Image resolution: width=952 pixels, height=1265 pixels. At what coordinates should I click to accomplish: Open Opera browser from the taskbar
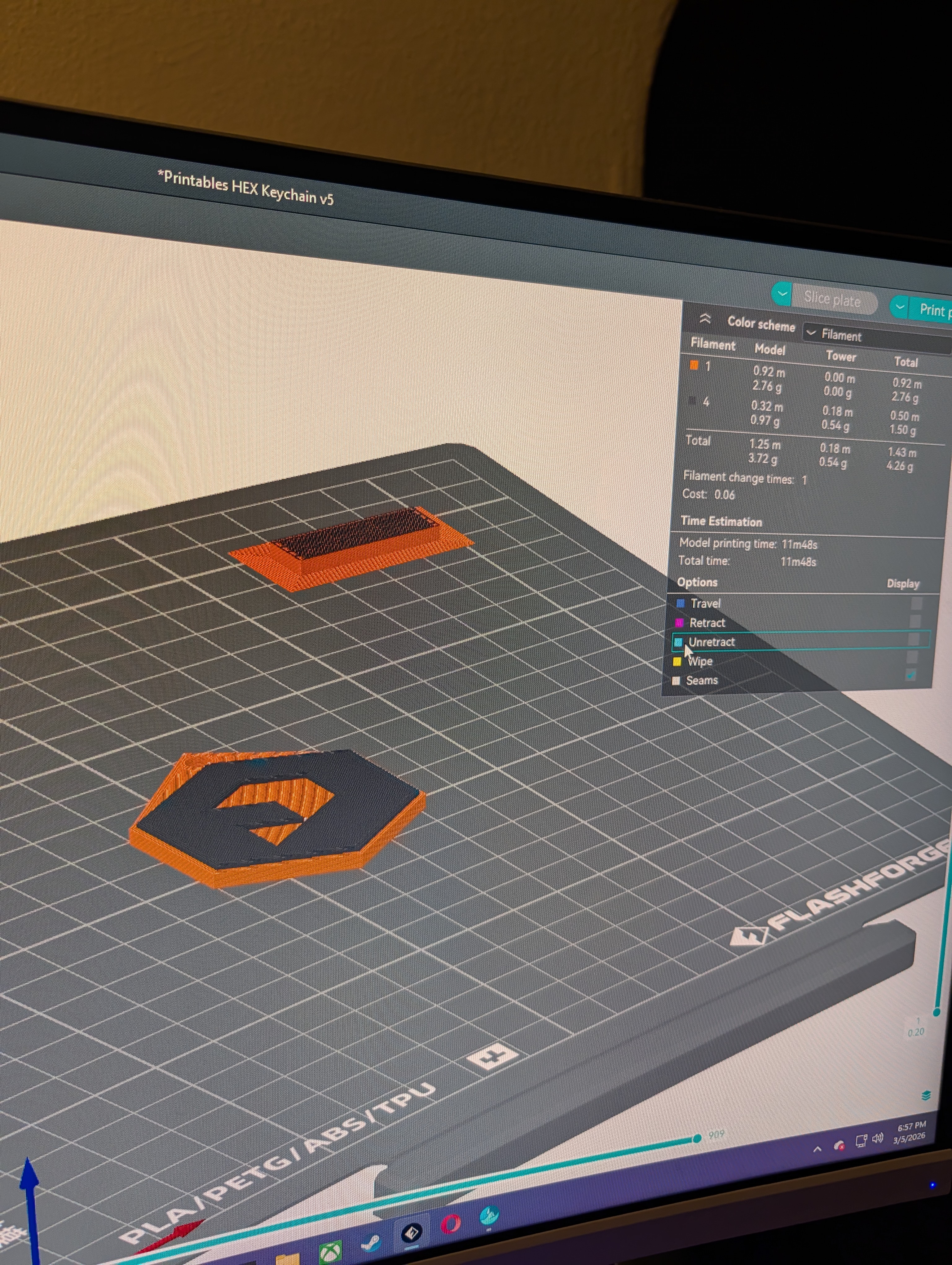tap(450, 1224)
